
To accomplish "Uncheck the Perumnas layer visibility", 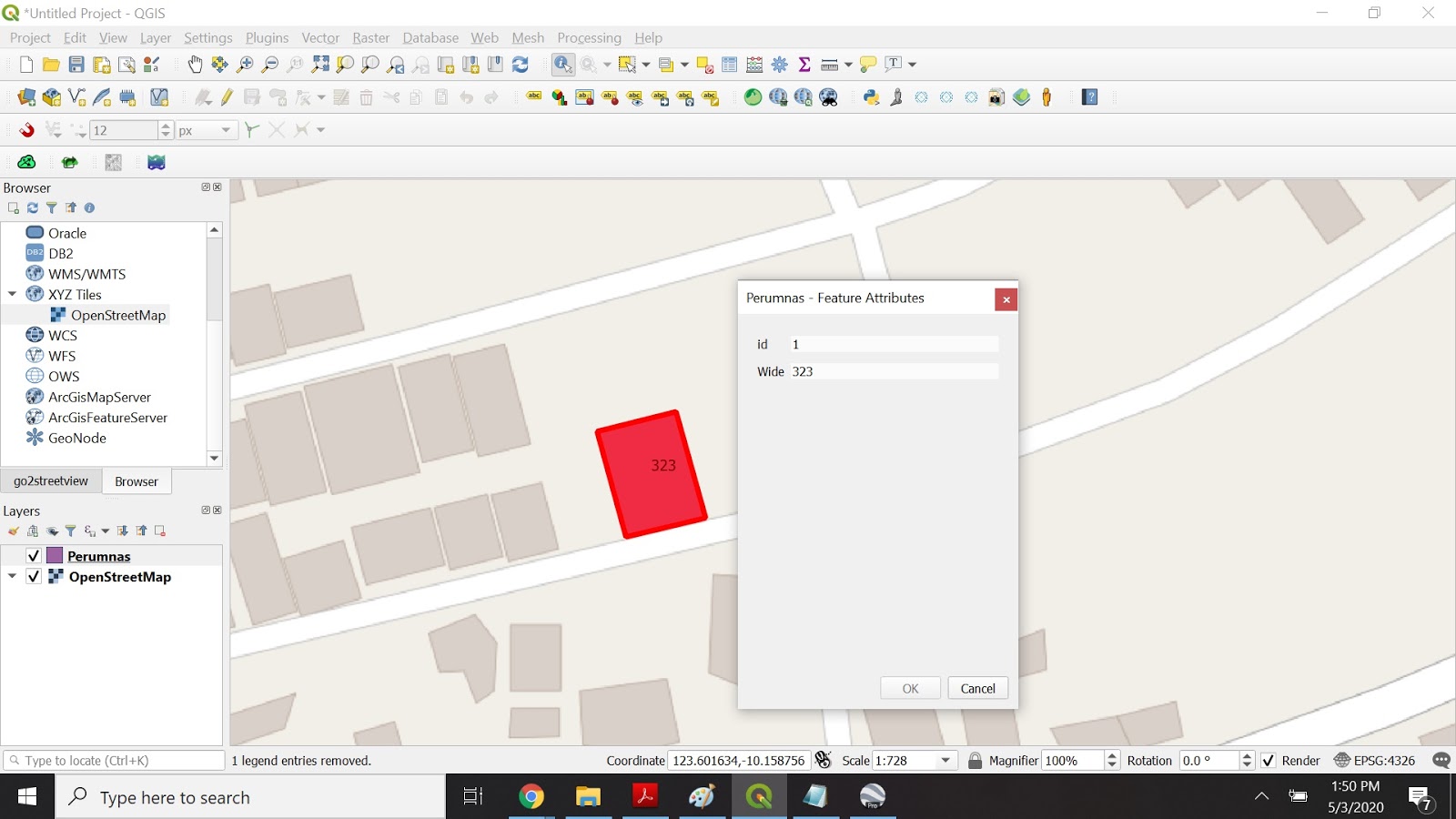I will 33,555.
